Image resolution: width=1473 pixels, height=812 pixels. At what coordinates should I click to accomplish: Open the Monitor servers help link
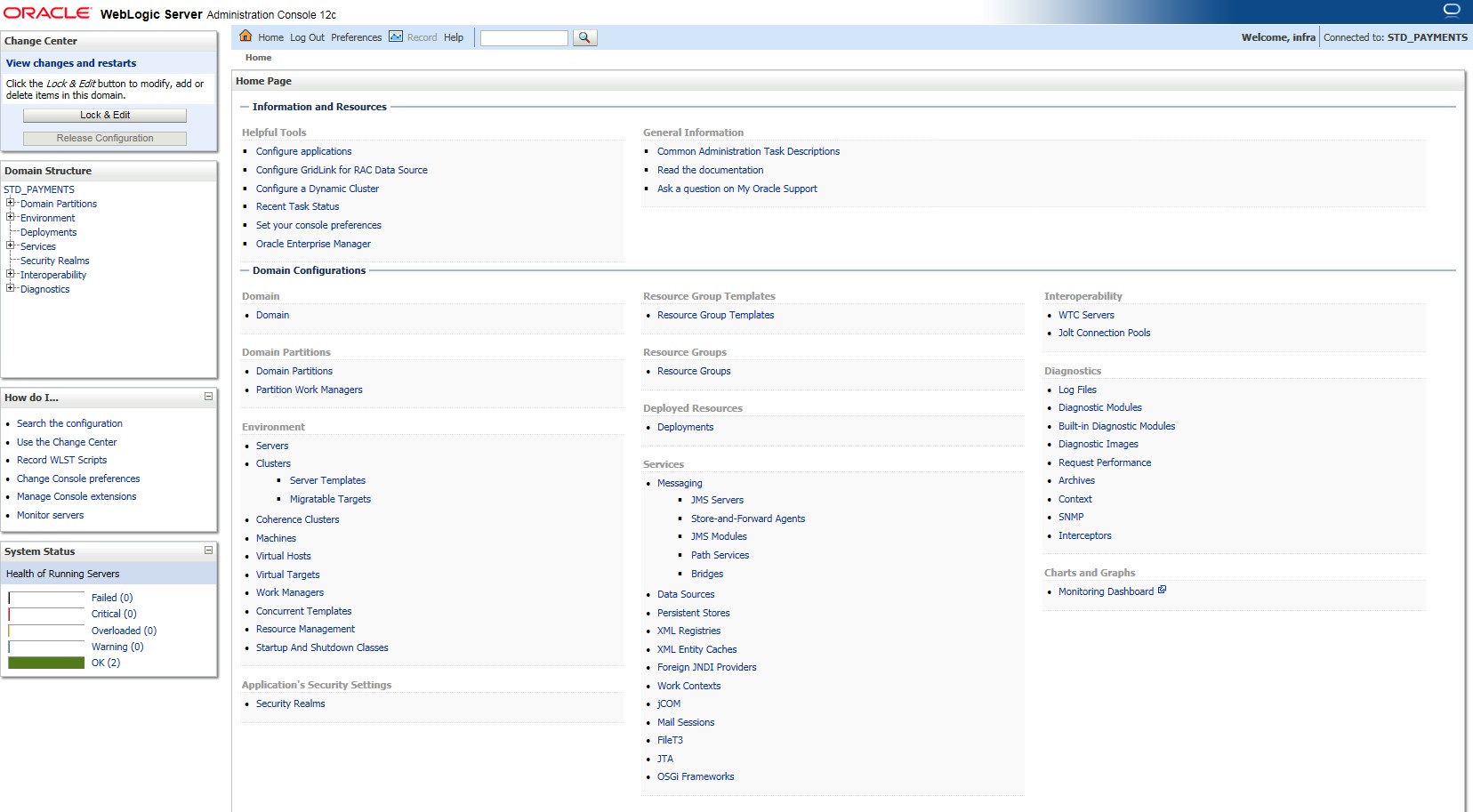(50, 515)
